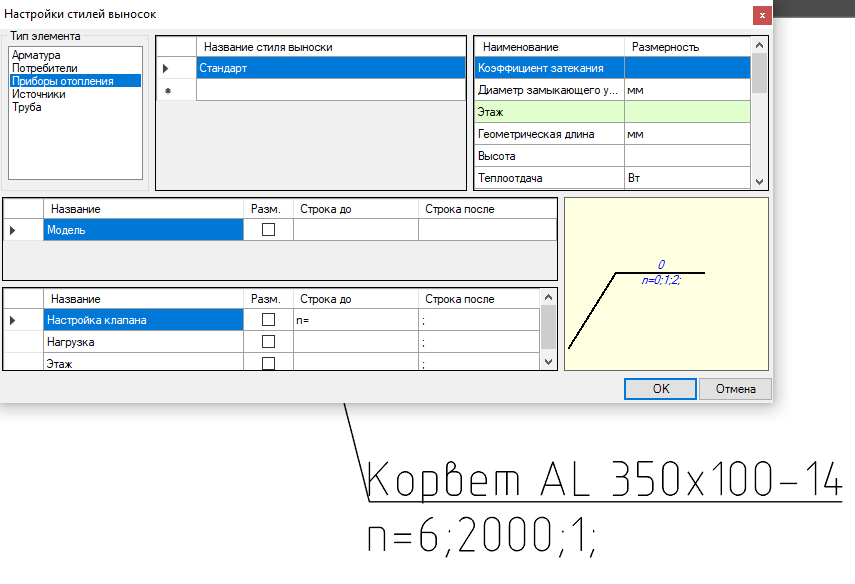Click Название стиля выноски column header

pos(331,47)
